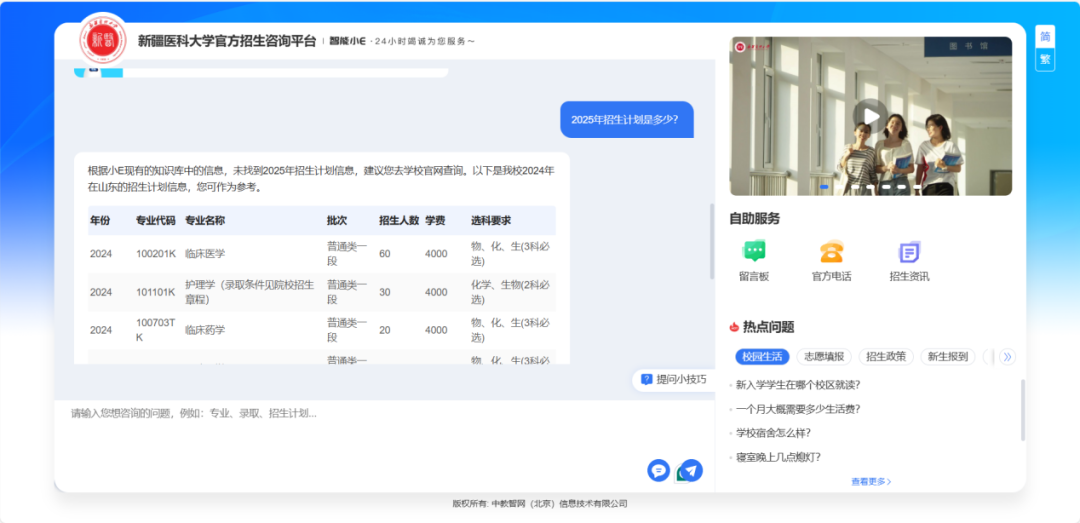Click the 官方电话 telephone icon
1080x523 pixels.
coord(831,252)
